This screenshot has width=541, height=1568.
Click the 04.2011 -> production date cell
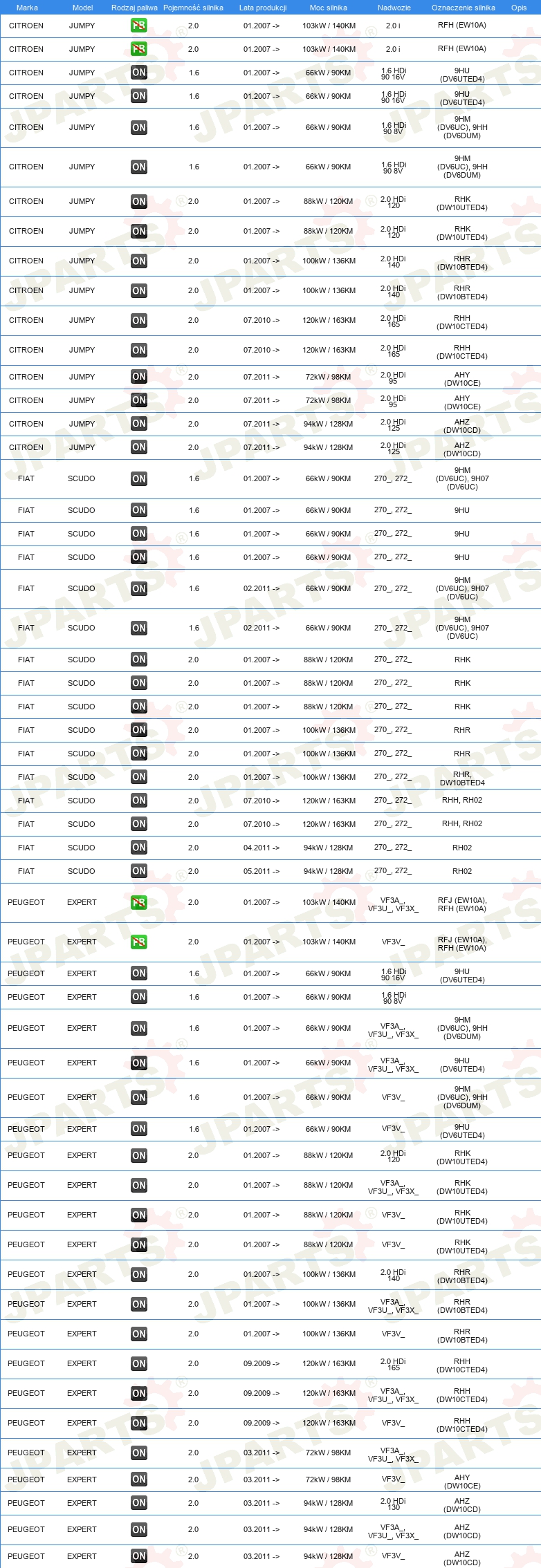[262, 848]
